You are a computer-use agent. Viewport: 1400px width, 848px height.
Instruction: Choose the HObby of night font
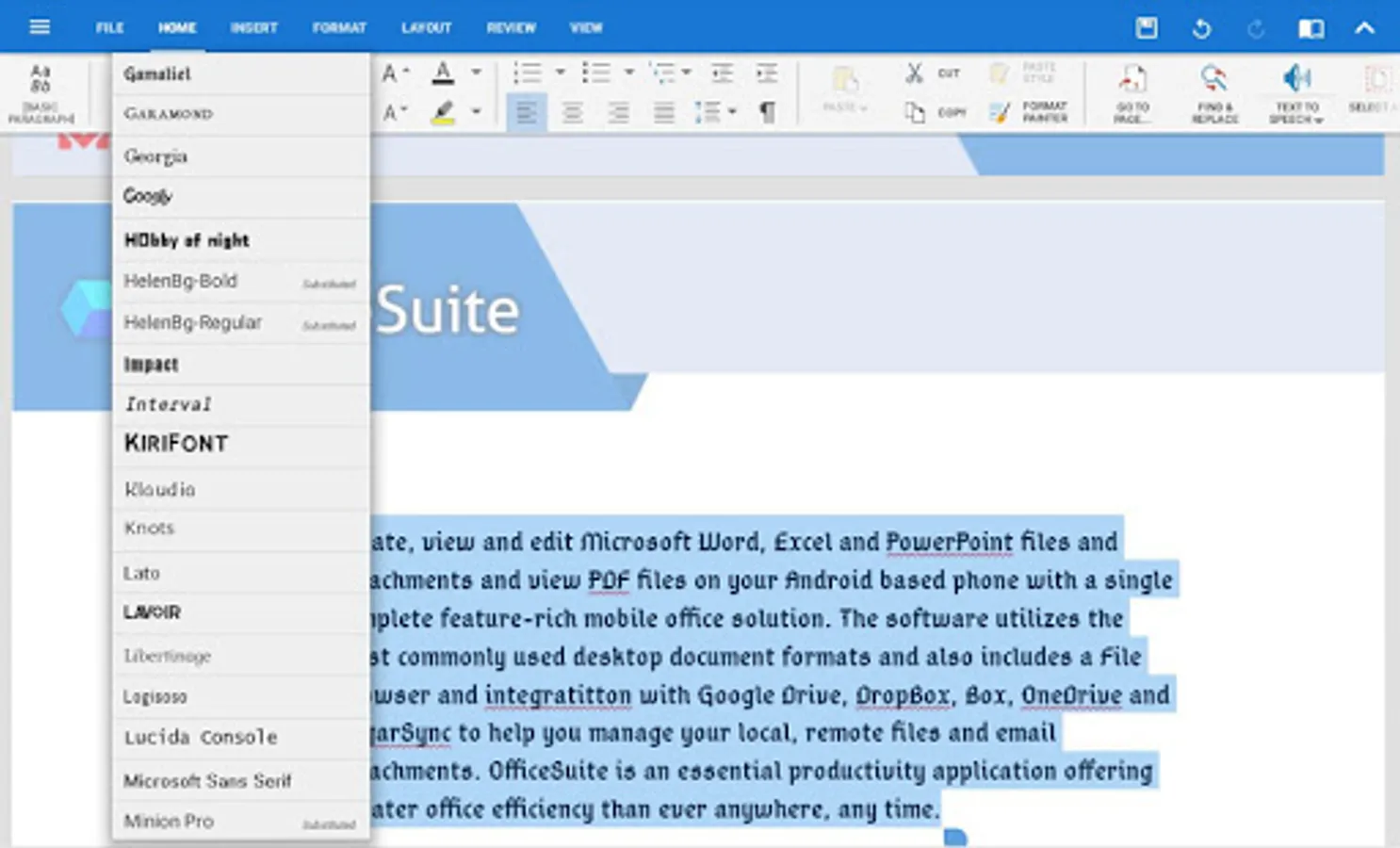[x=240, y=240]
